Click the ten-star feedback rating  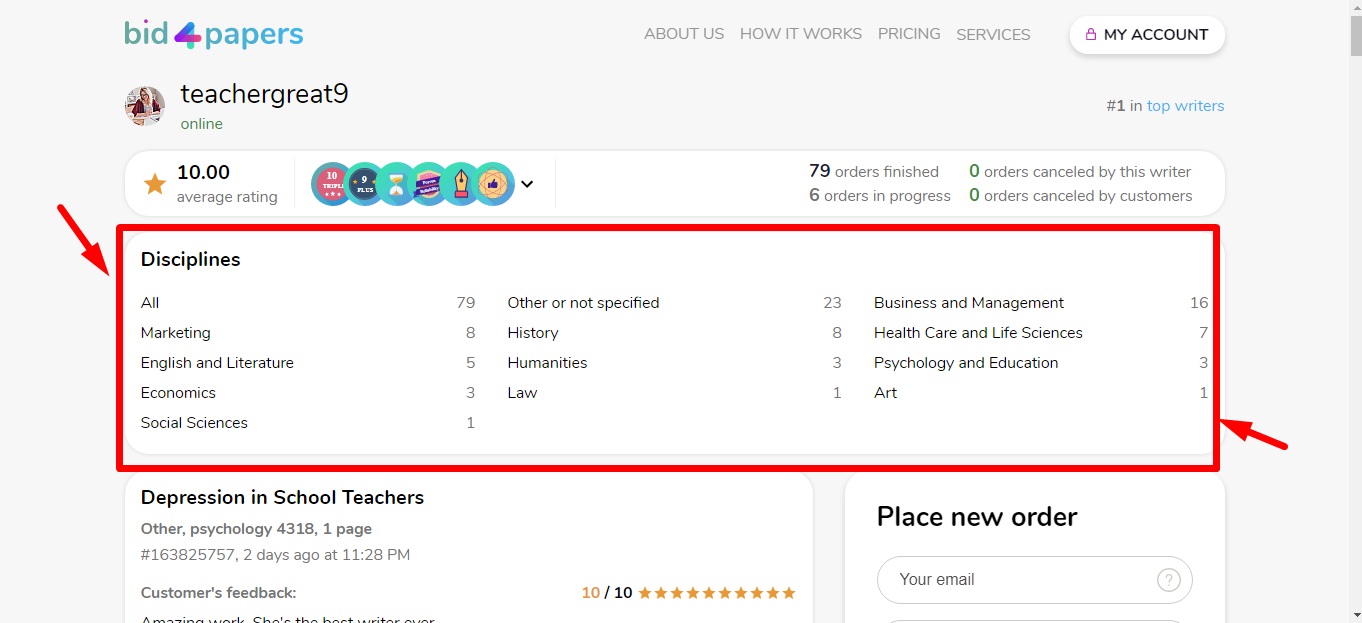click(717, 593)
